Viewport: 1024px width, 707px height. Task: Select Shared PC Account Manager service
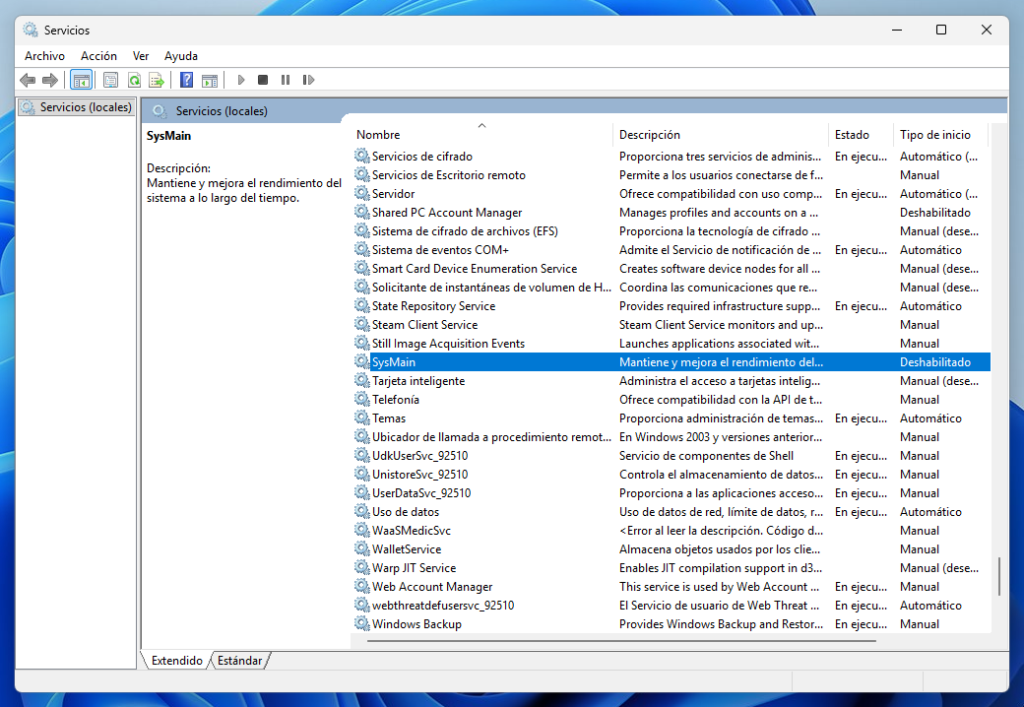(x=672, y=212)
